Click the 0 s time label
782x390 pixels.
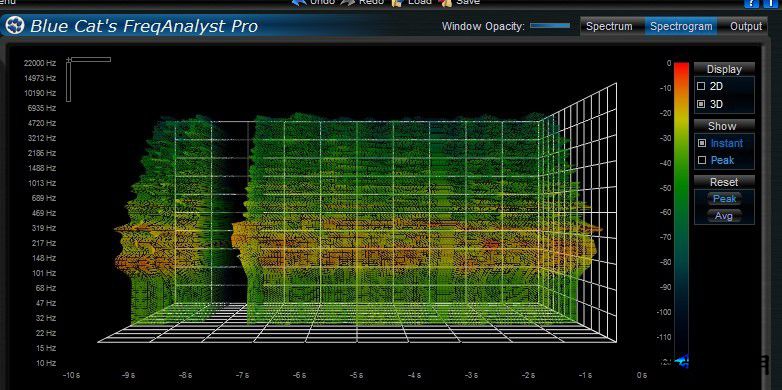click(x=643, y=375)
